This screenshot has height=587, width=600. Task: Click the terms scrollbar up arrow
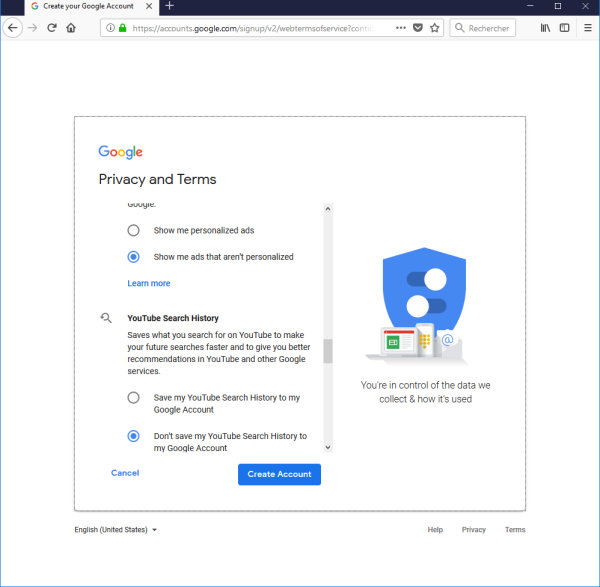click(328, 209)
